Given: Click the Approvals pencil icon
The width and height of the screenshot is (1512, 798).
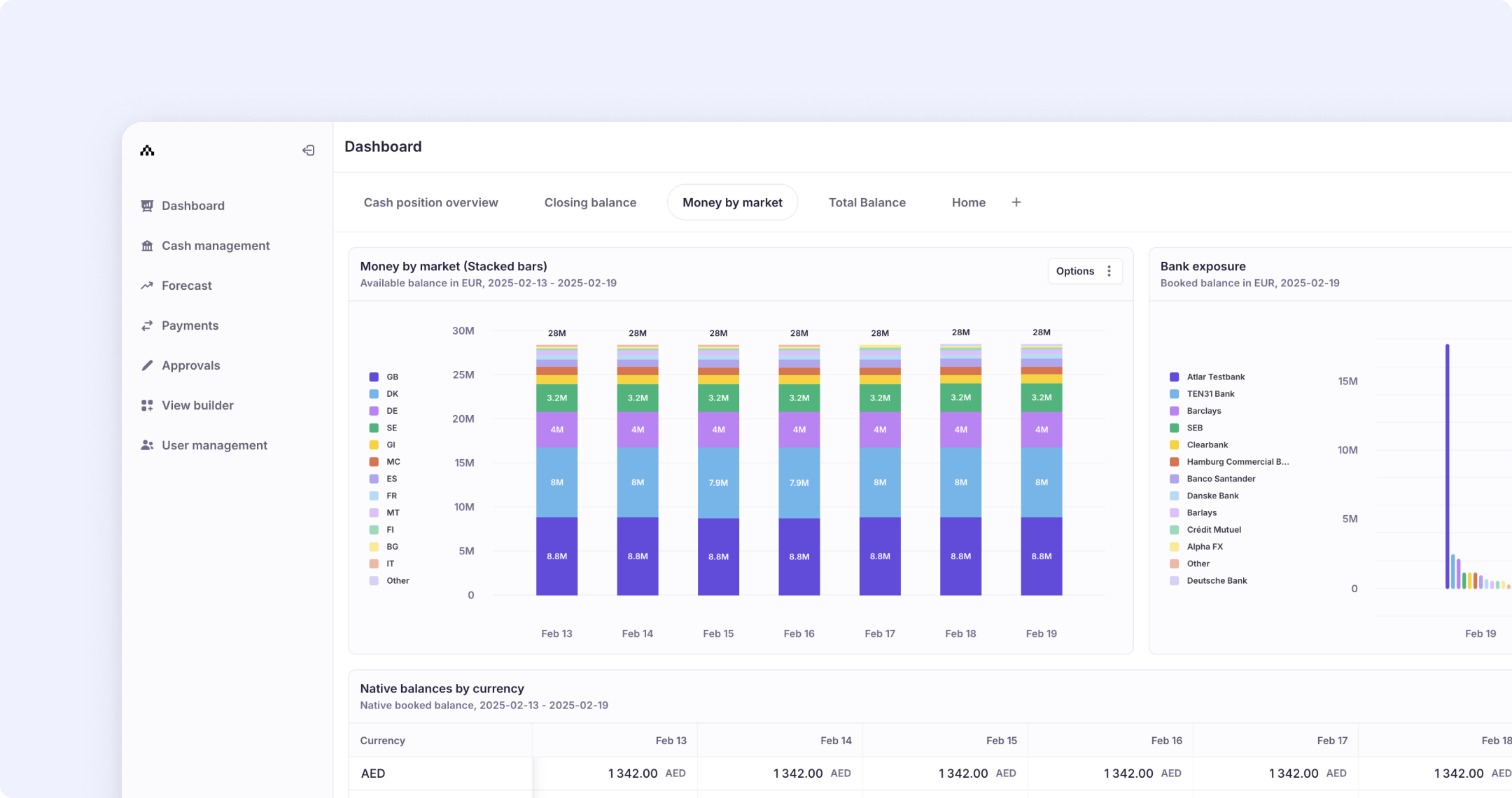Looking at the screenshot, I should point(147,365).
